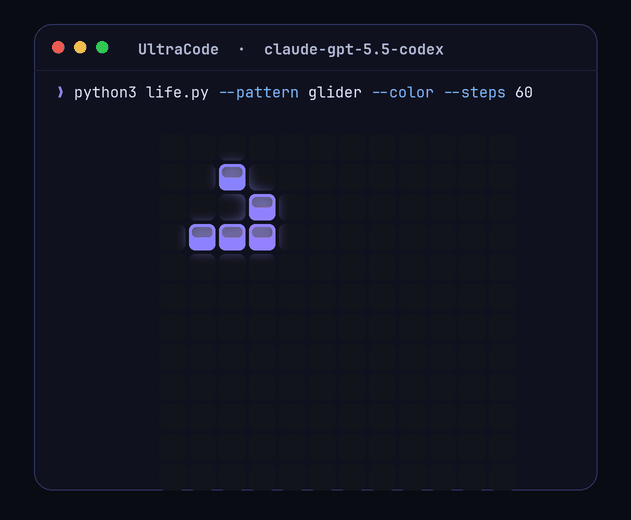Click the glider argument
Viewport: 631px width, 520px height.
point(335,93)
